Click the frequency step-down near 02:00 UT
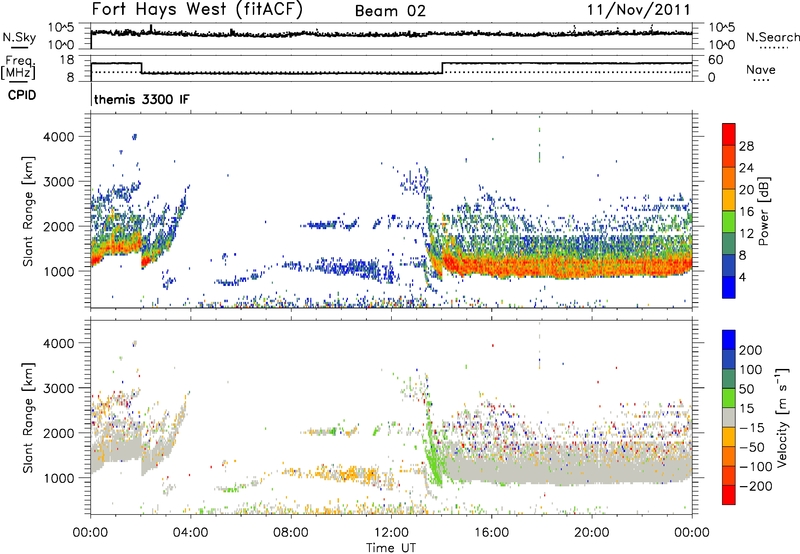 pyautogui.click(x=141, y=68)
